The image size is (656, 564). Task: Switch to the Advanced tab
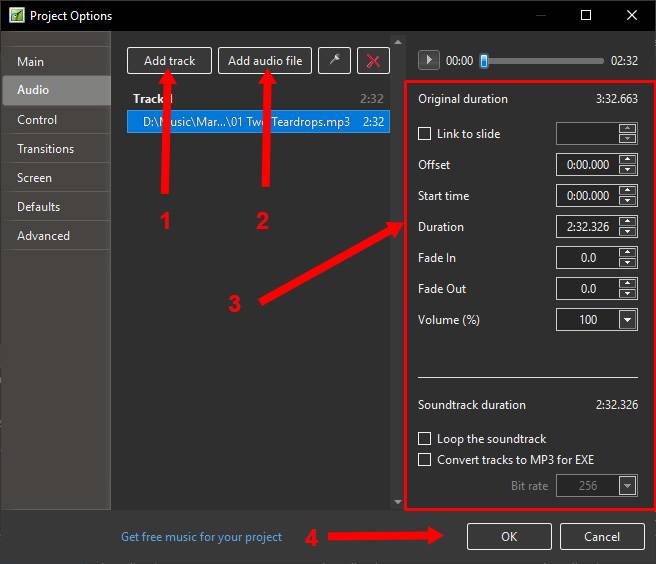point(57,236)
